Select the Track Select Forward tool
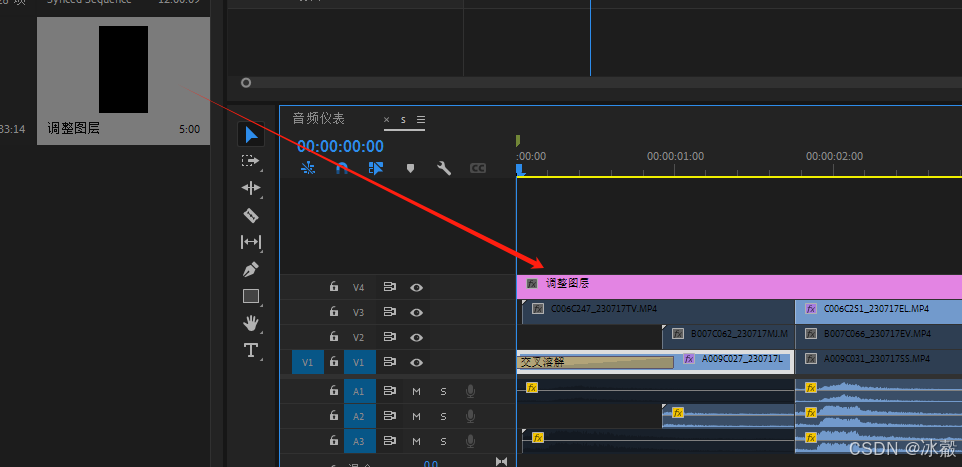The width and height of the screenshot is (962, 467). pyautogui.click(x=250, y=161)
